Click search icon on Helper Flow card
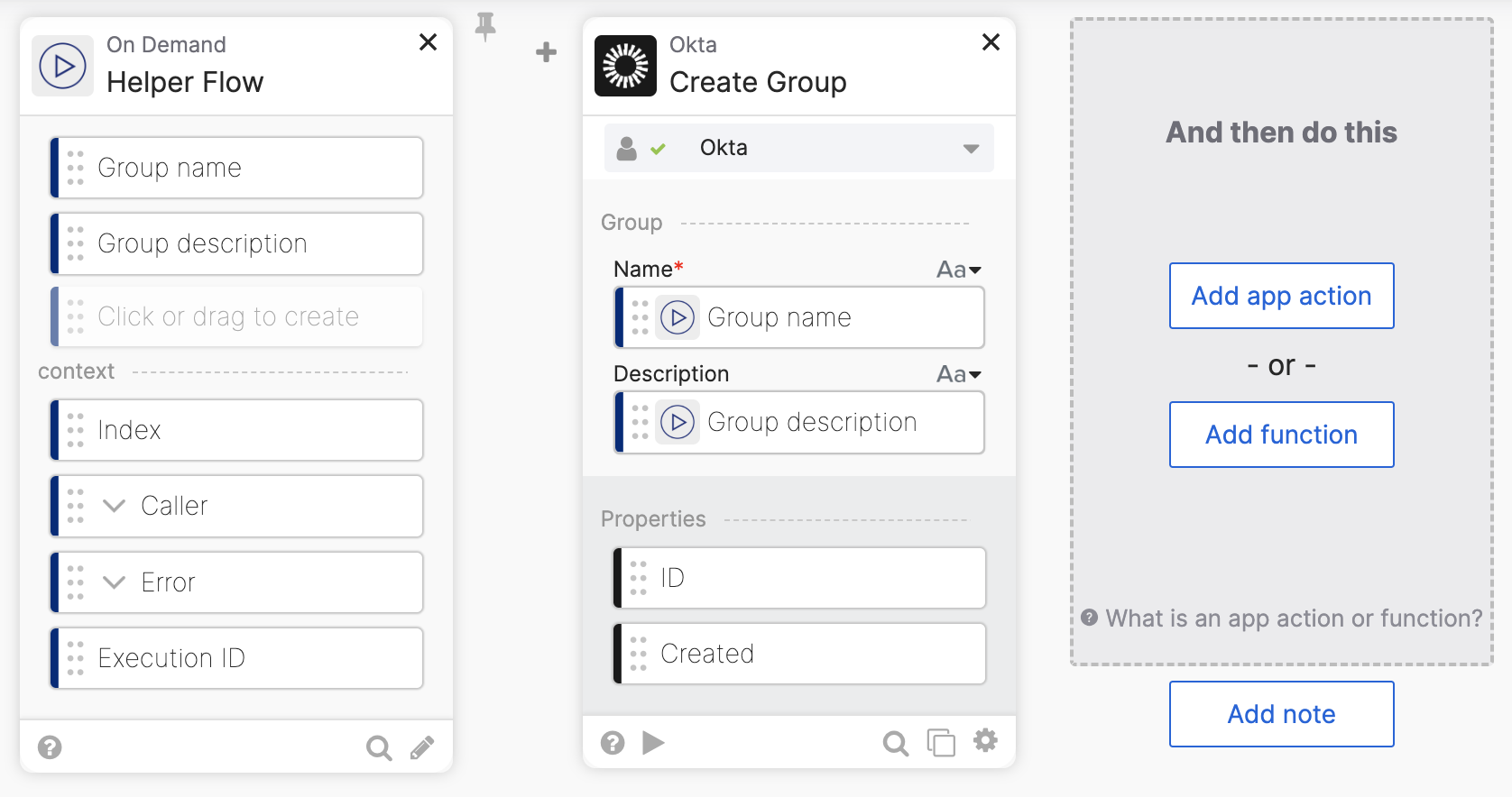Image resolution: width=1512 pixels, height=797 pixels. 379,747
